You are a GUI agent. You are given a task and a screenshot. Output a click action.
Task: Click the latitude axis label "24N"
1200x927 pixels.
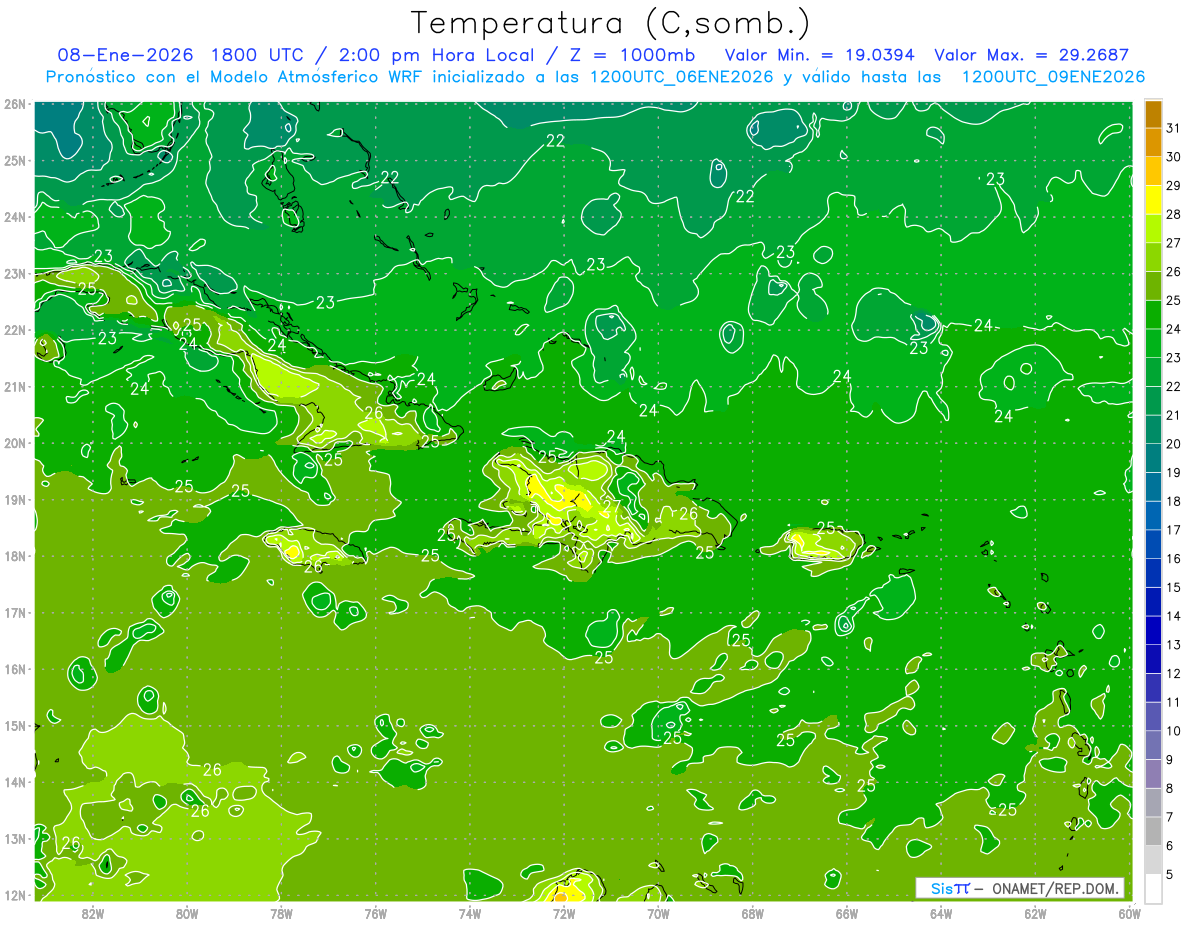point(14,216)
